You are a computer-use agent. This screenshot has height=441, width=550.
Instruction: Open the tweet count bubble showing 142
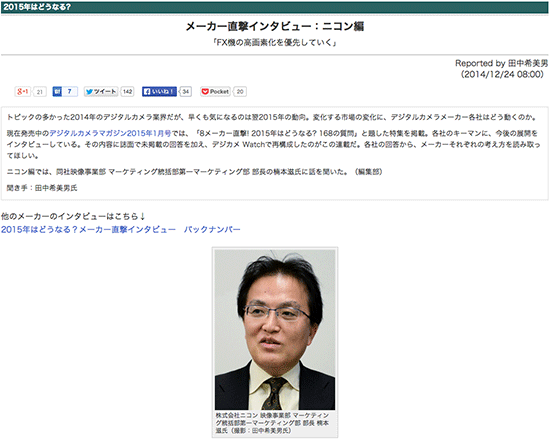point(127,92)
